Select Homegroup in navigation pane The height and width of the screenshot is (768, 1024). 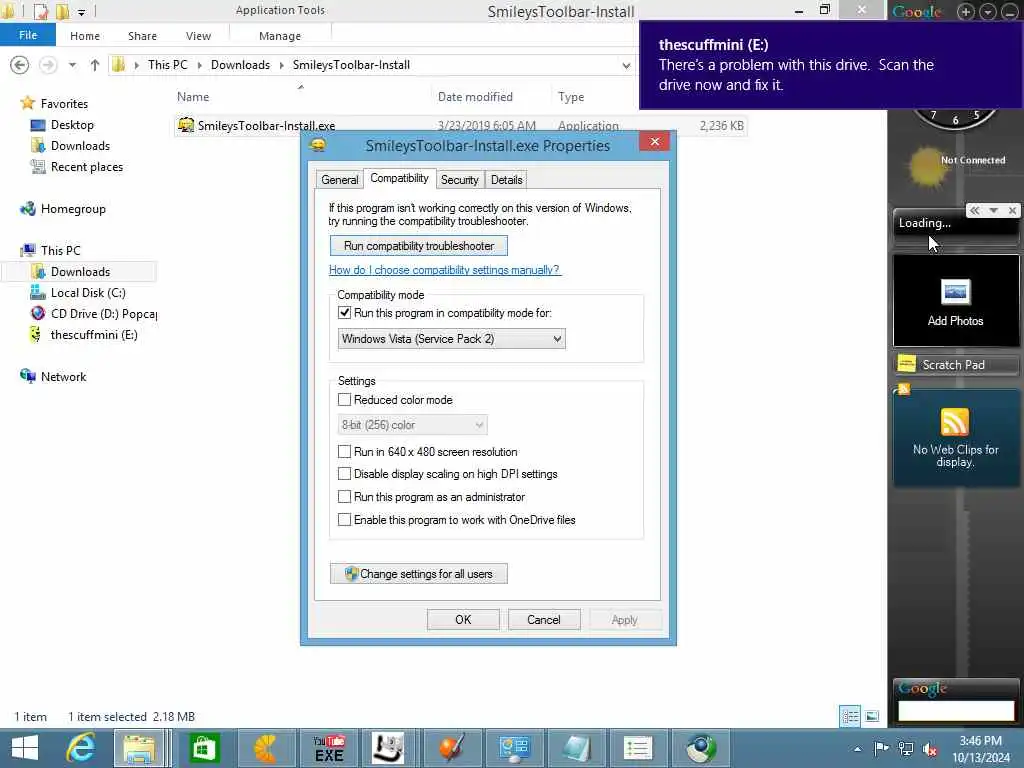pyautogui.click(x=72, y=209)
